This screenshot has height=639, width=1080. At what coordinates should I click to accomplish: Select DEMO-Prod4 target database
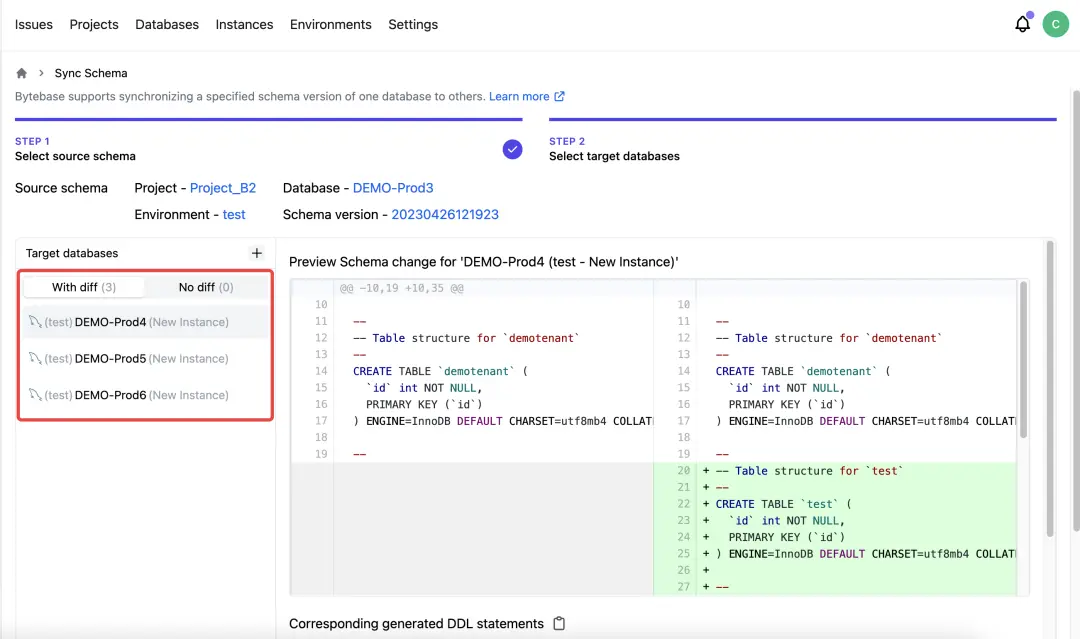111,322
